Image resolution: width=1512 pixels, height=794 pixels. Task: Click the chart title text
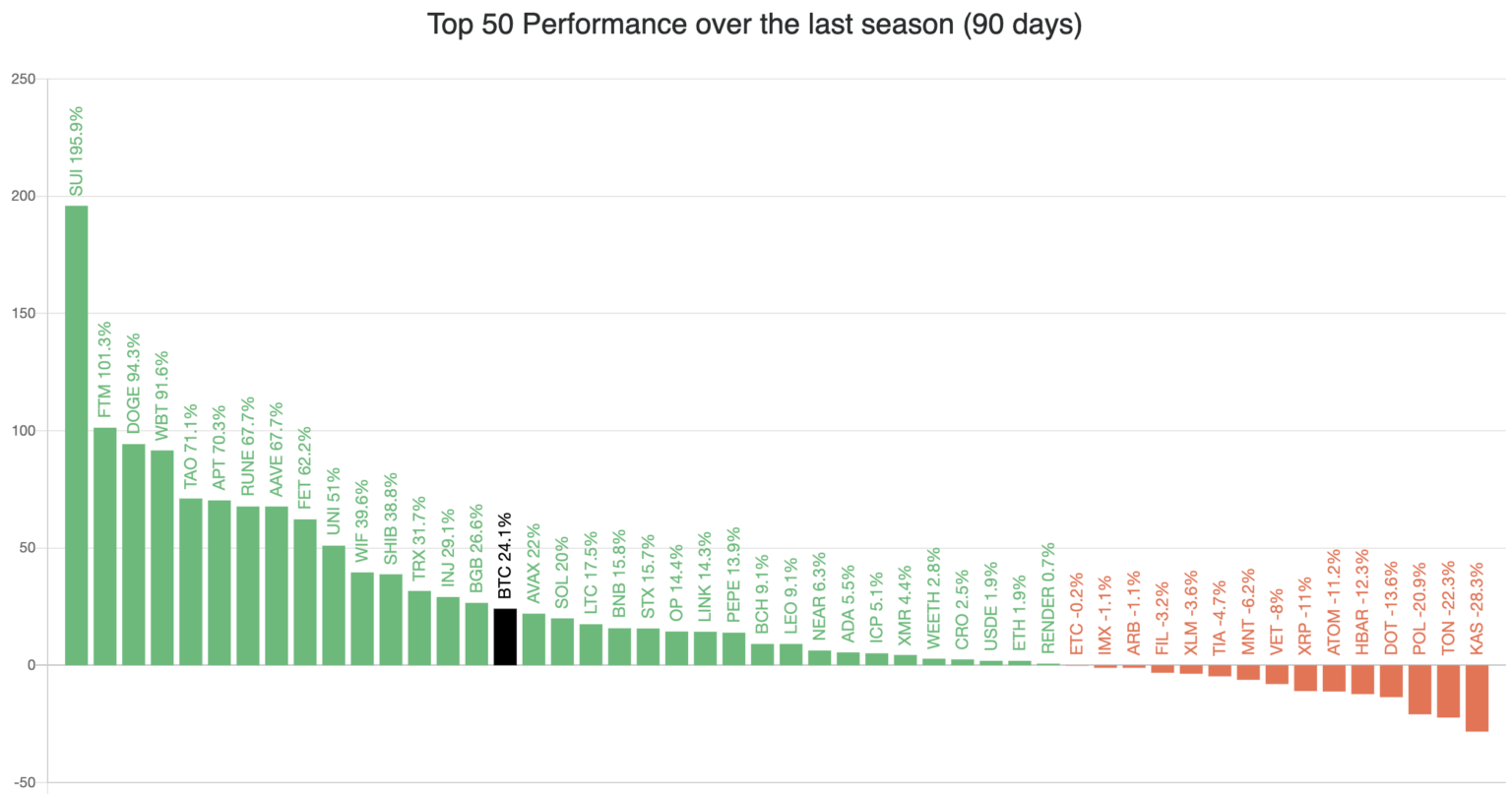[755, 25]
